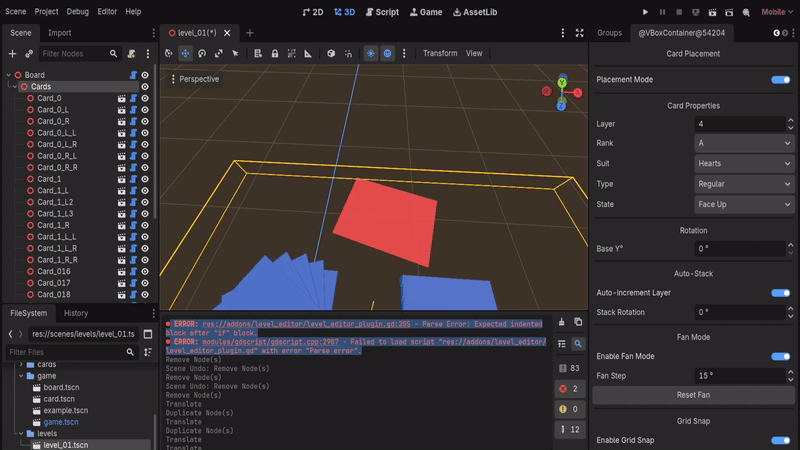Switch to the Import tab
800x450 pixels.
[x=59, y=33]
